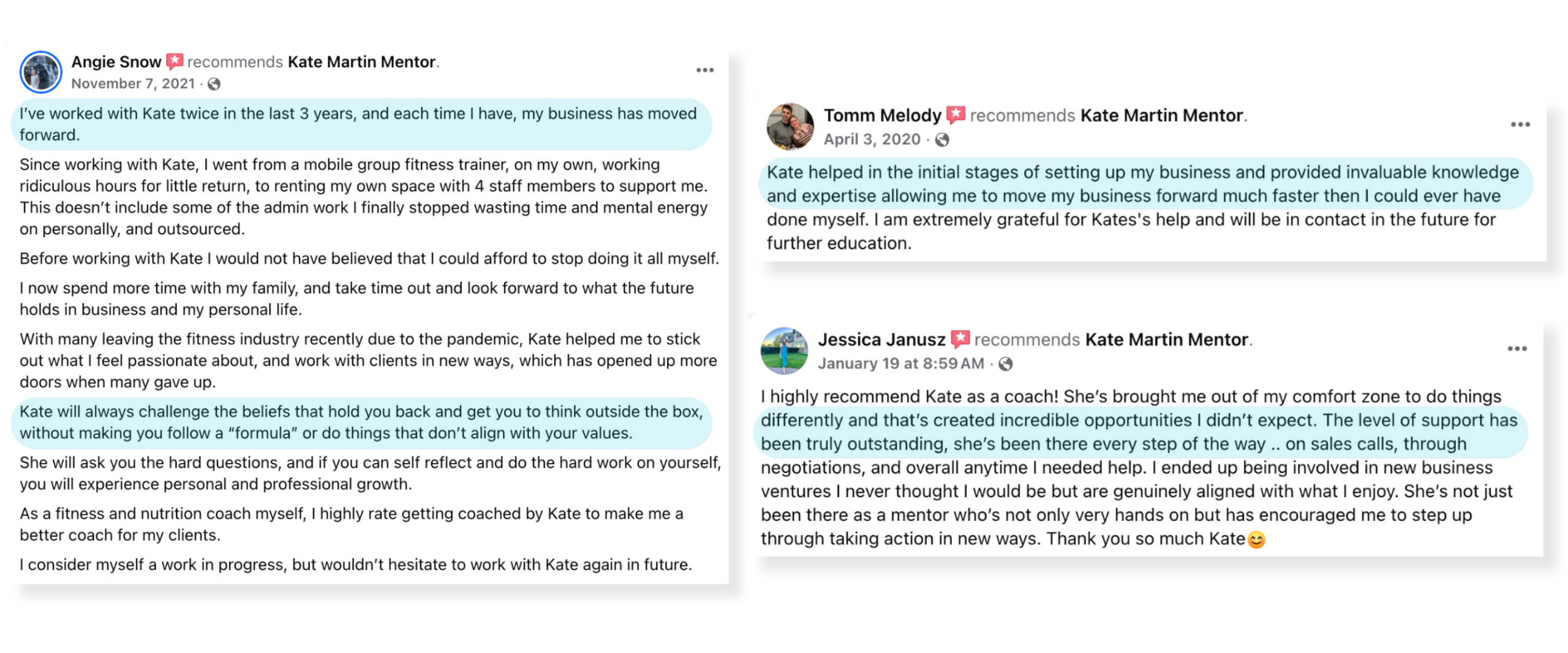Visit Angie Snow's profile name link
This screenshot has width=1568, height=653.
116,62
